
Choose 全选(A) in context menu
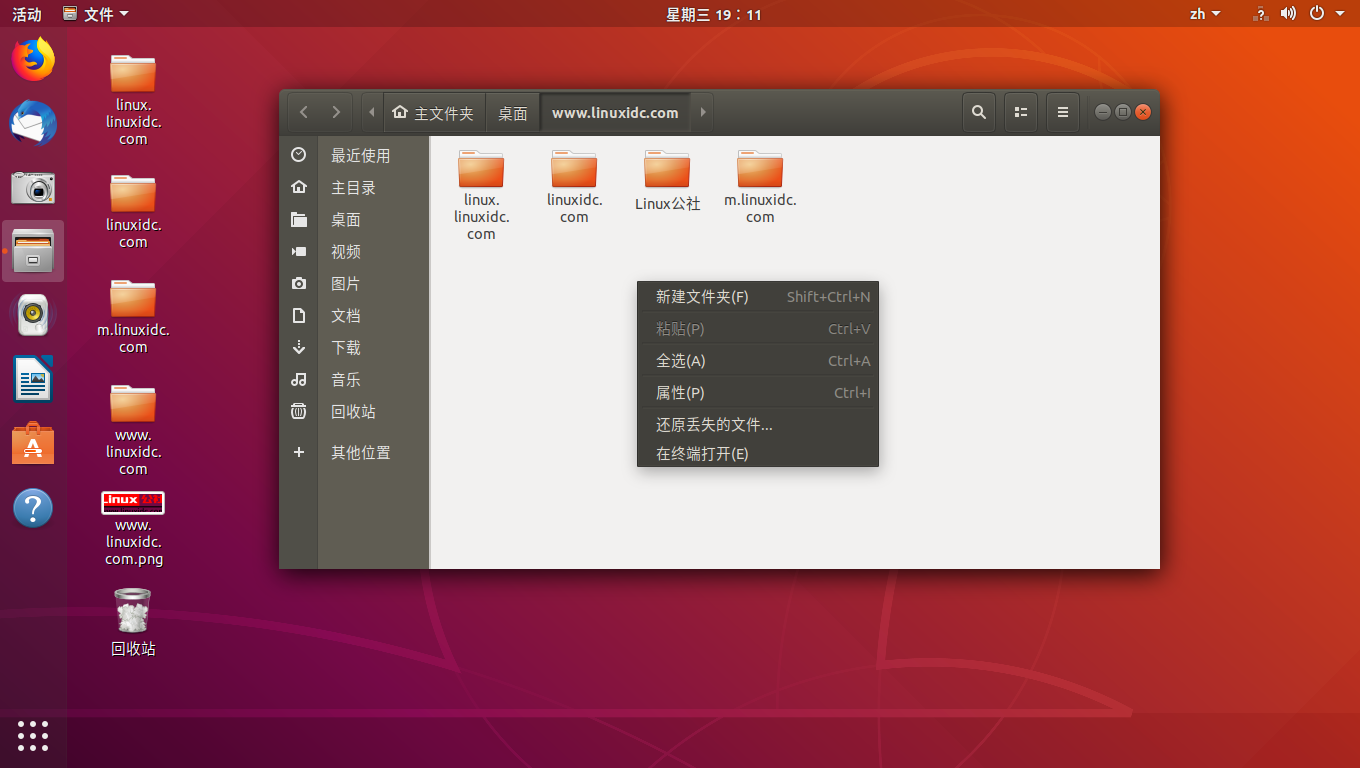[758, 360]
